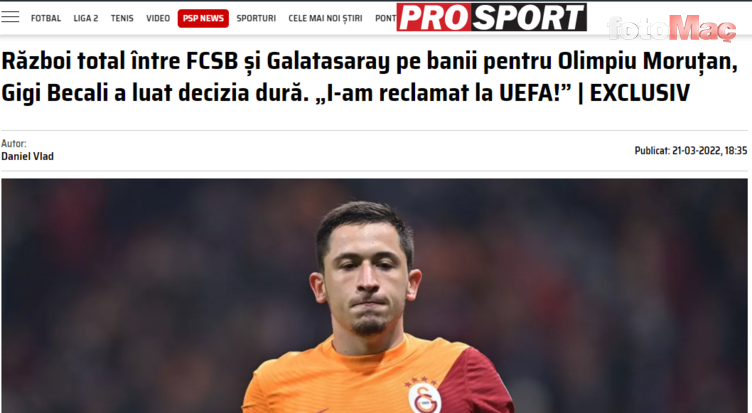Open the hamburger menu icon

tap(10, 17)
